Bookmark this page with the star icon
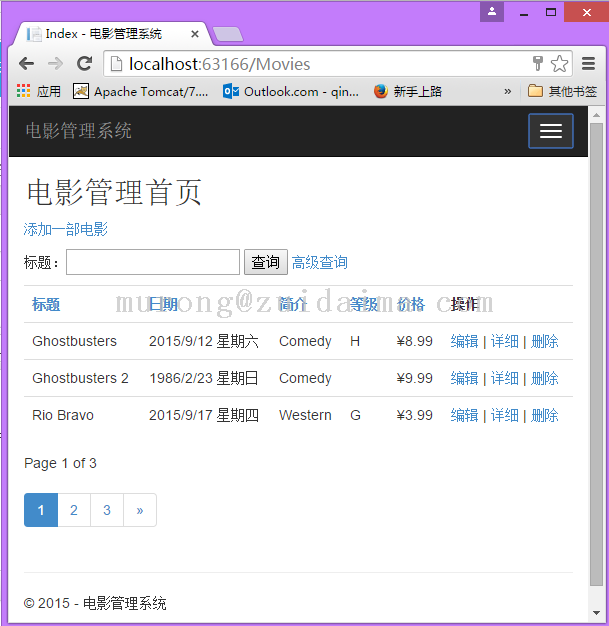The image size is (609, 626). [x=559, y=64]
